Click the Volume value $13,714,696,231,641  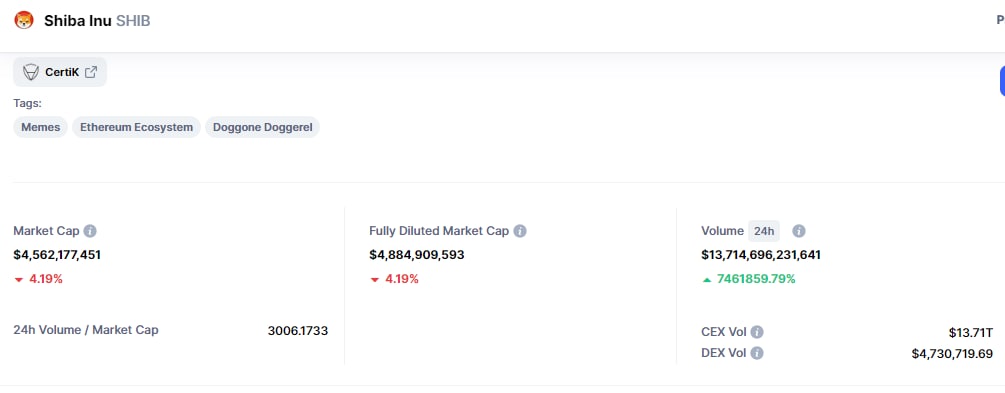coord(761,255)
